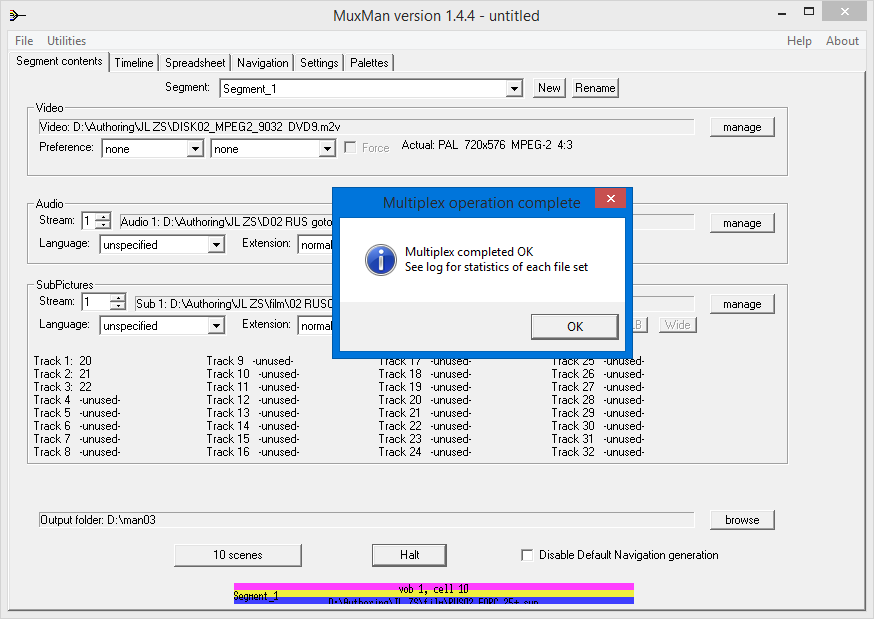Switch to the Segment contents tab
This screenshot has width=874, height=619.
[x=59, y=61]
